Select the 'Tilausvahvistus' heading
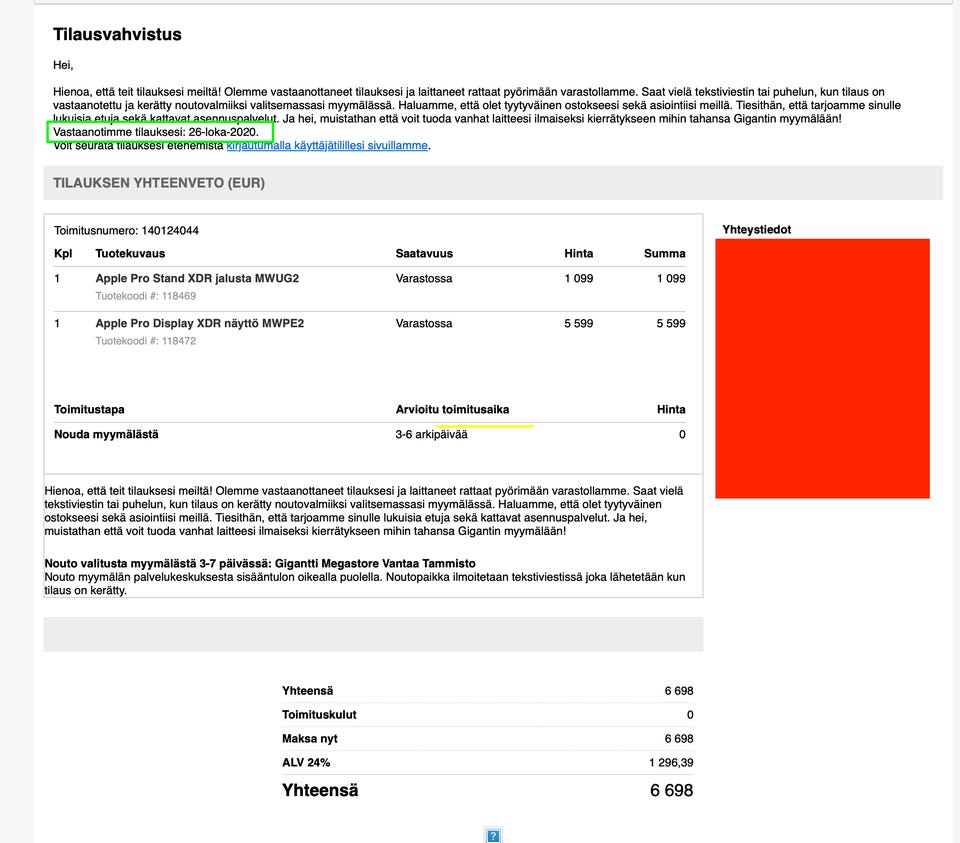960x843 pixels. pyautogui.click(x=118, y=34)
